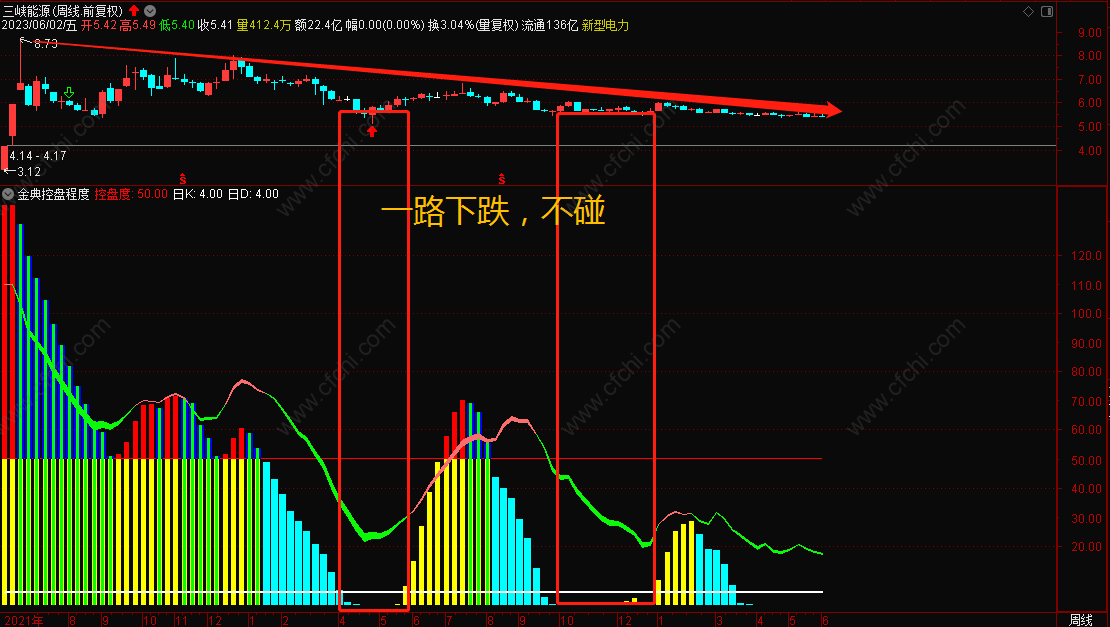Click the 低5.40 low price
The image size is (1110, 627).
click(177, 25)
